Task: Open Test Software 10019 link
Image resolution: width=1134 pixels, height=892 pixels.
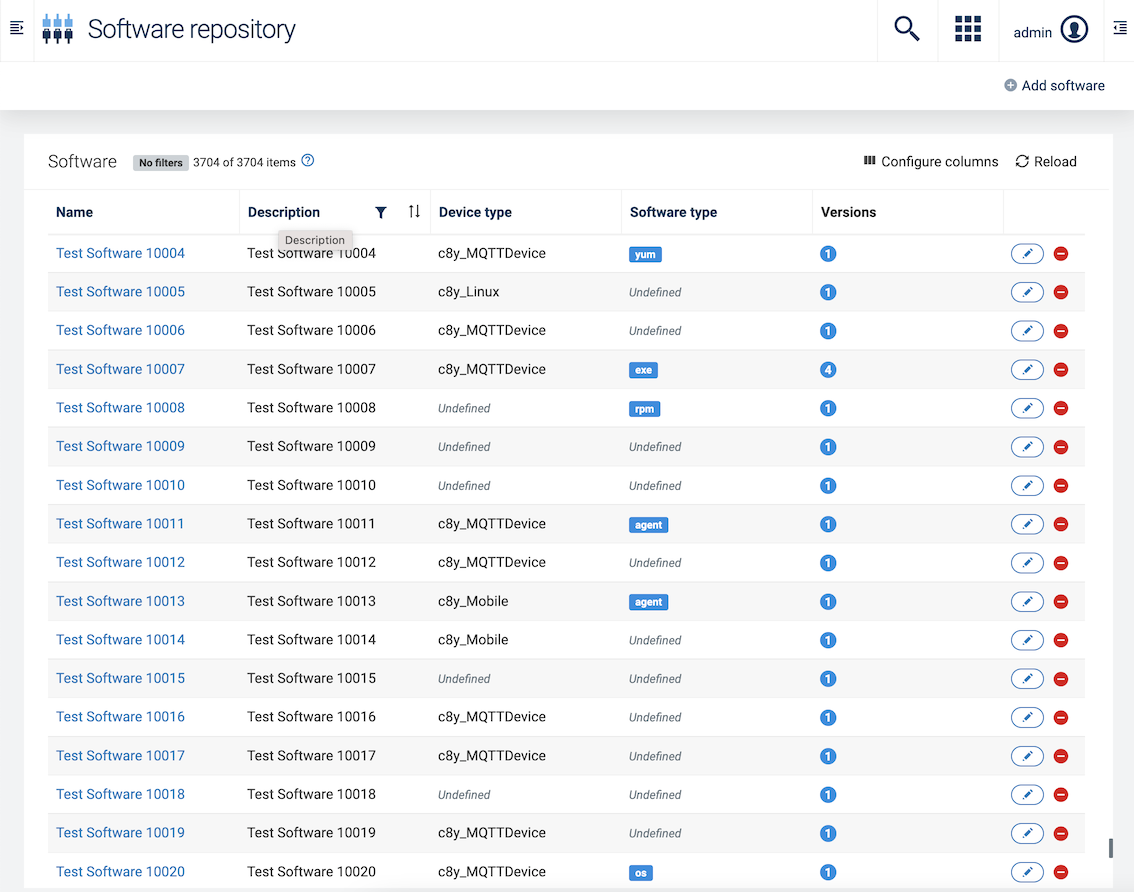Action: coord(120,833)
